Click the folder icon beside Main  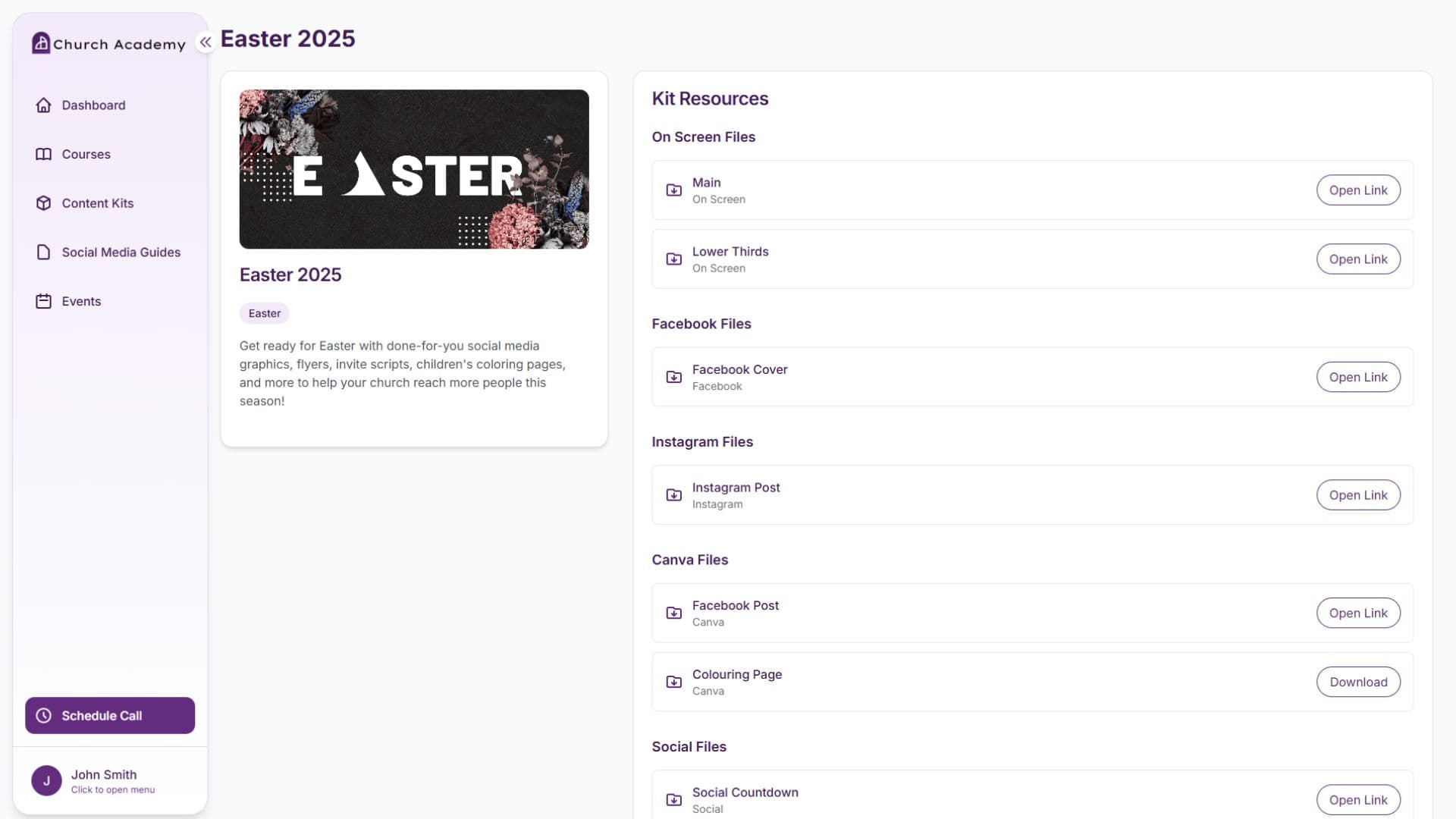(673, 190)
